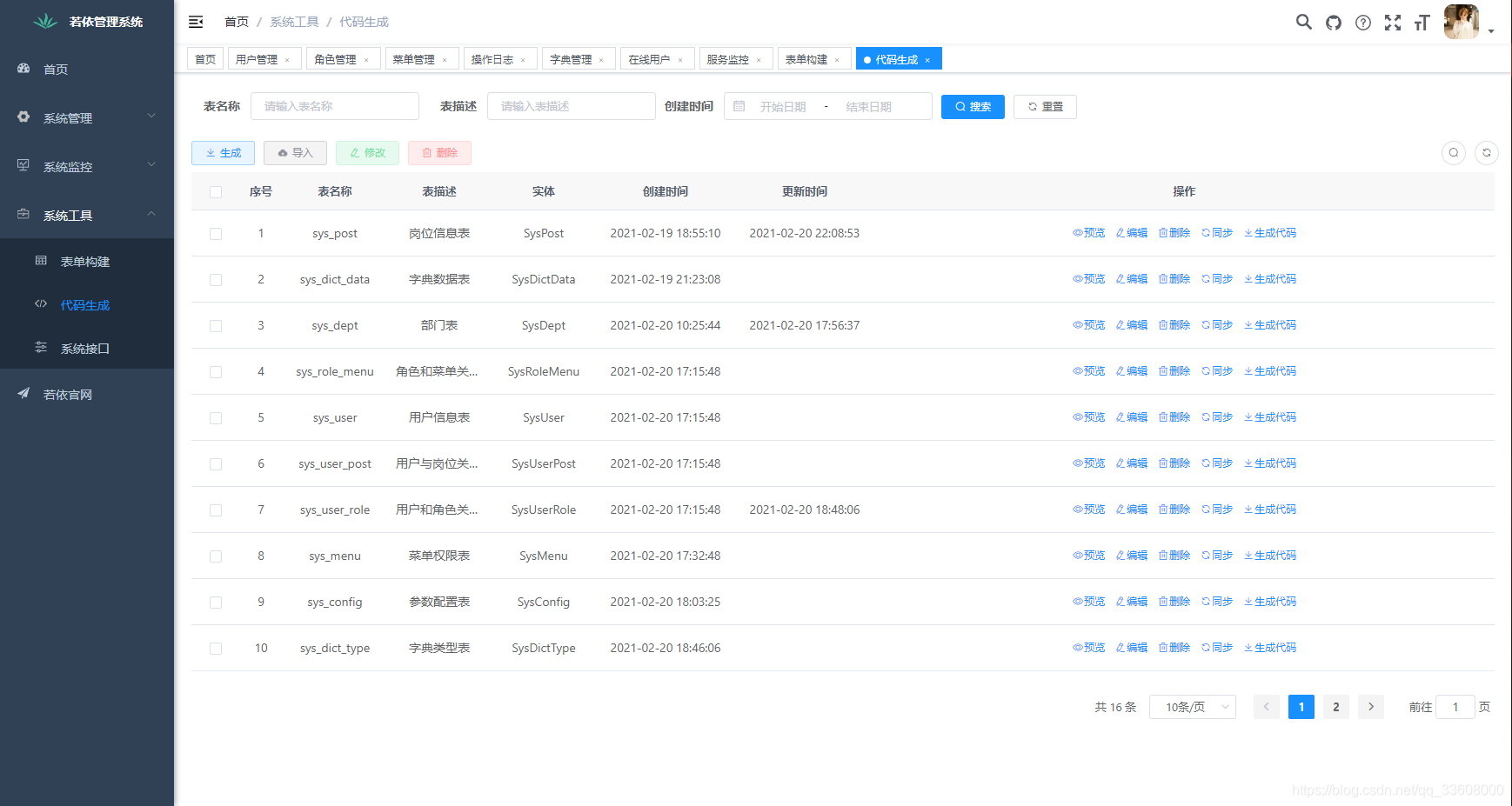
Task: Sync the sys_menu table
Action: [x=1217, y=556]
